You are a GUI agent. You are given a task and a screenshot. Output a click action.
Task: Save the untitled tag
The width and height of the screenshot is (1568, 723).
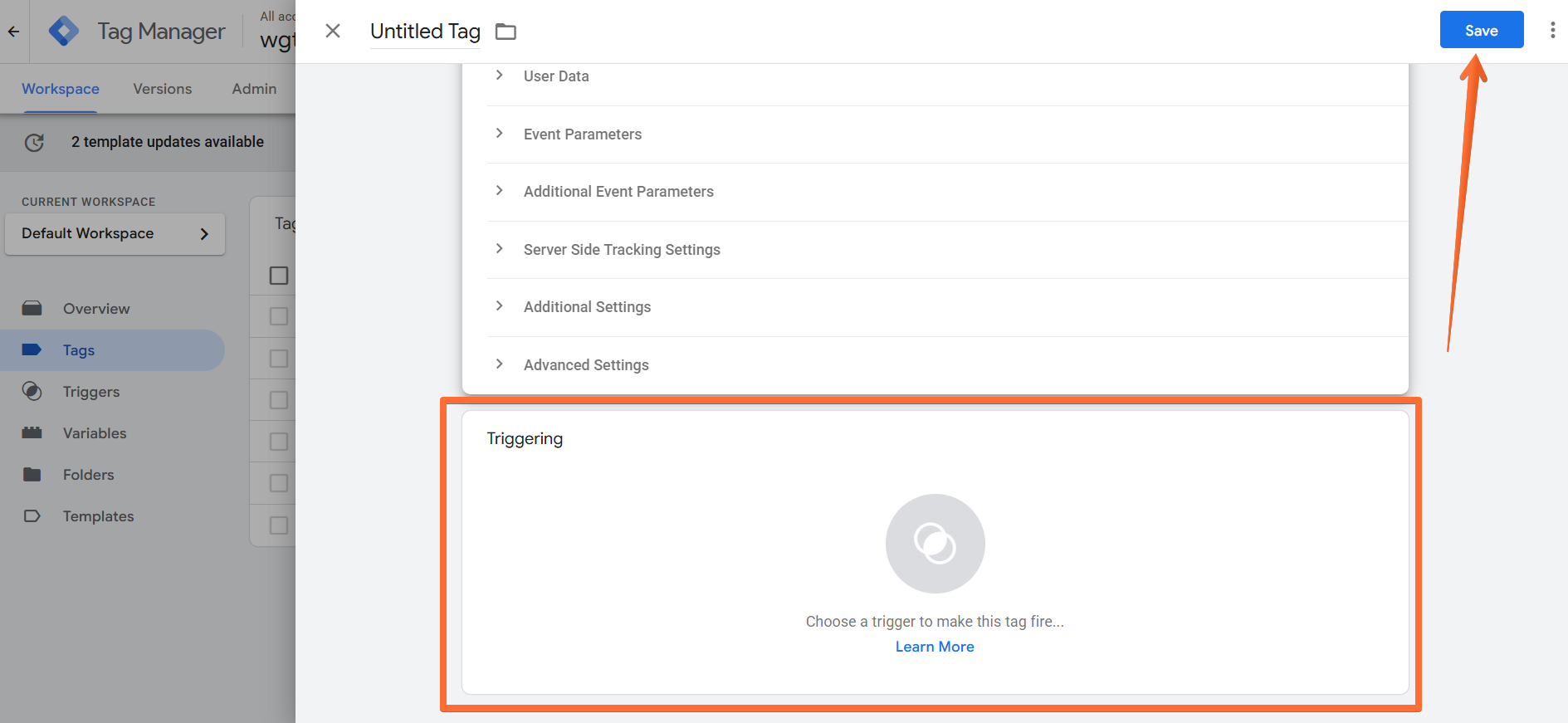click(x=1482, y=30)
